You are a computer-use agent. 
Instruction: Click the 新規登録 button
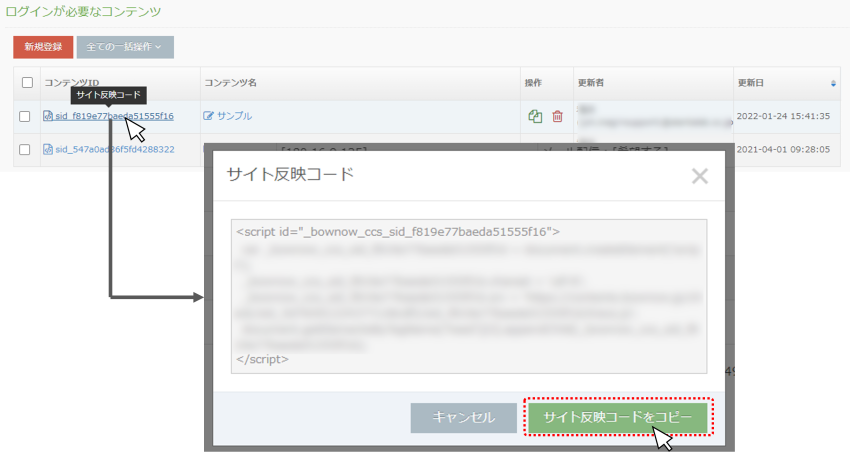pos(43,47)
